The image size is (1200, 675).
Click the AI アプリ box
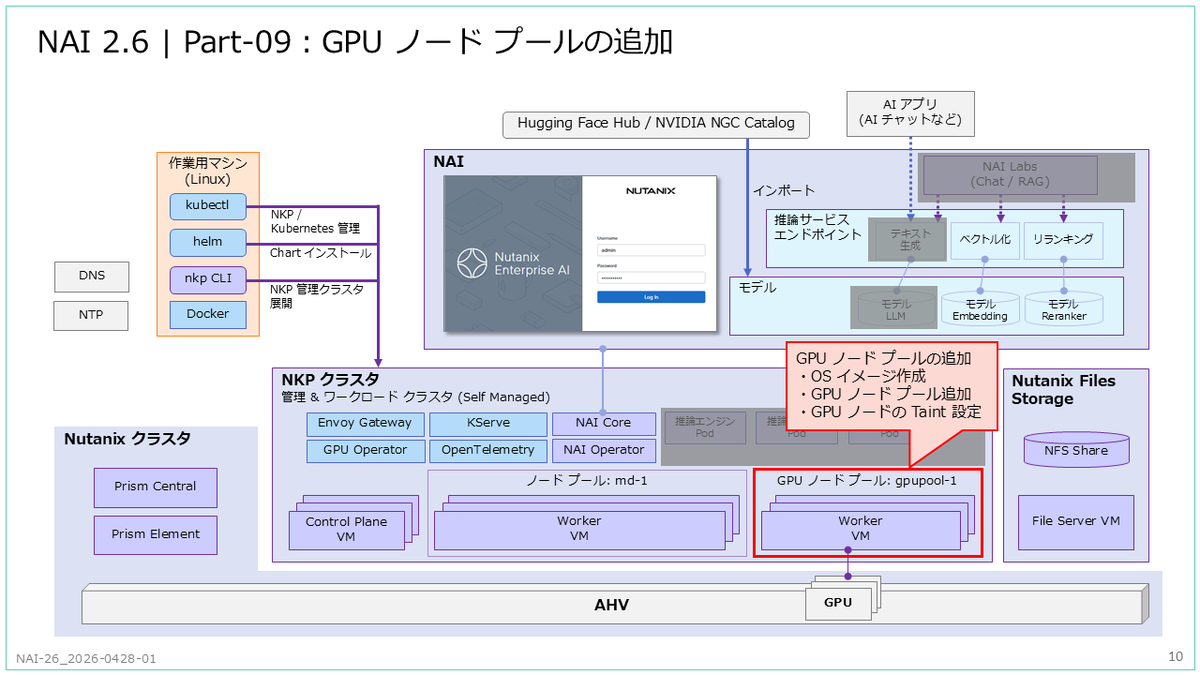coord(910,112)
